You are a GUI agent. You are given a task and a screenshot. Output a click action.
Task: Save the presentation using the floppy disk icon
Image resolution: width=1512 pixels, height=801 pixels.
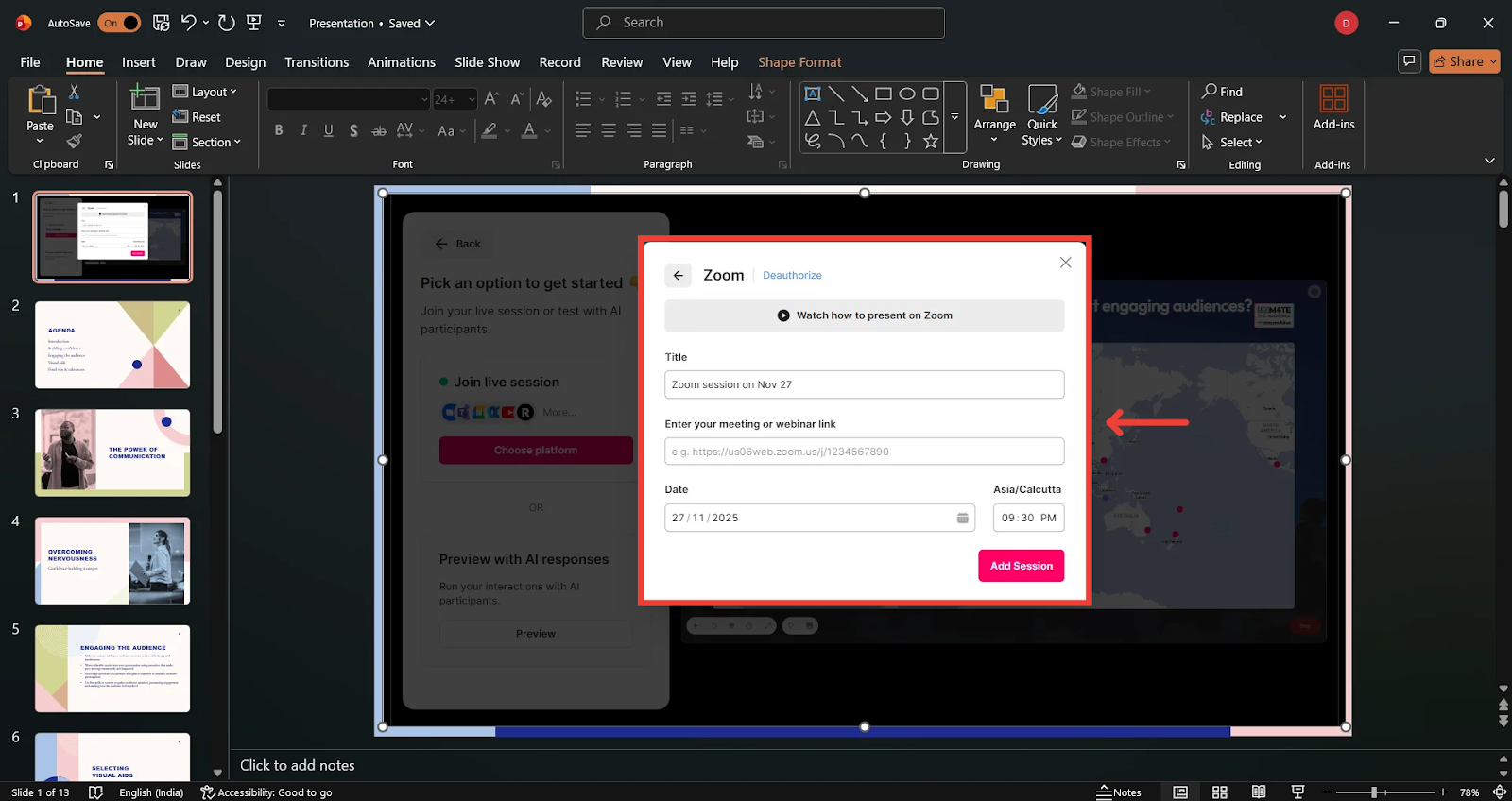tap(161, 23)
